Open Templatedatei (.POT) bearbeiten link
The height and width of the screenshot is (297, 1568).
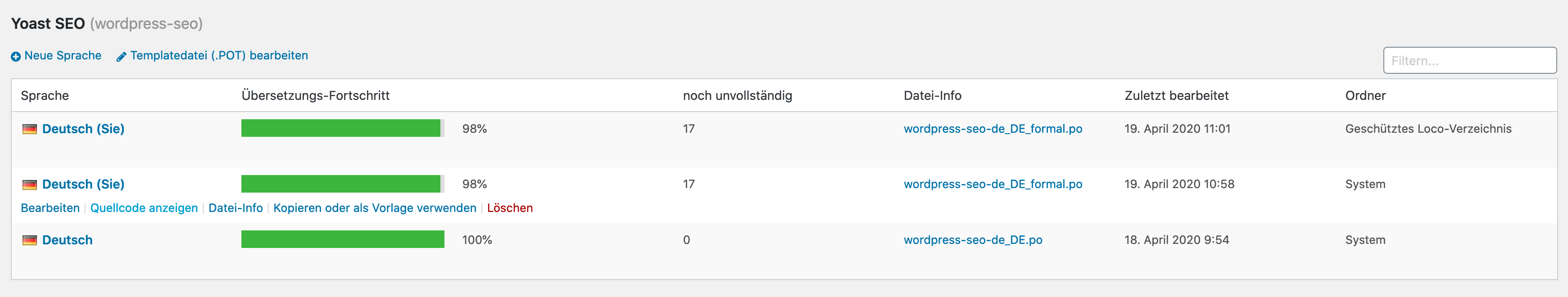(219, 55)
